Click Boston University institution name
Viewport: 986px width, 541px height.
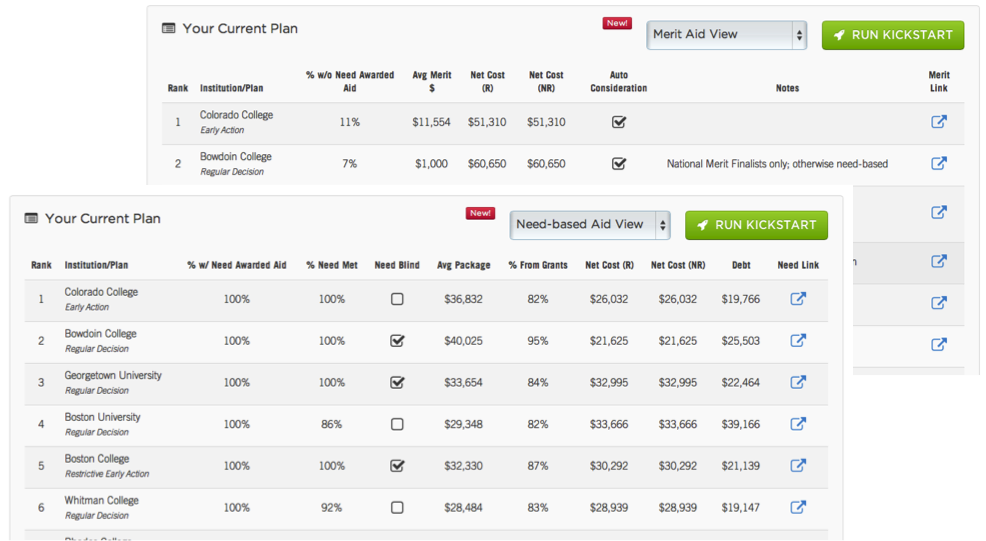click(x=102, y=416)
